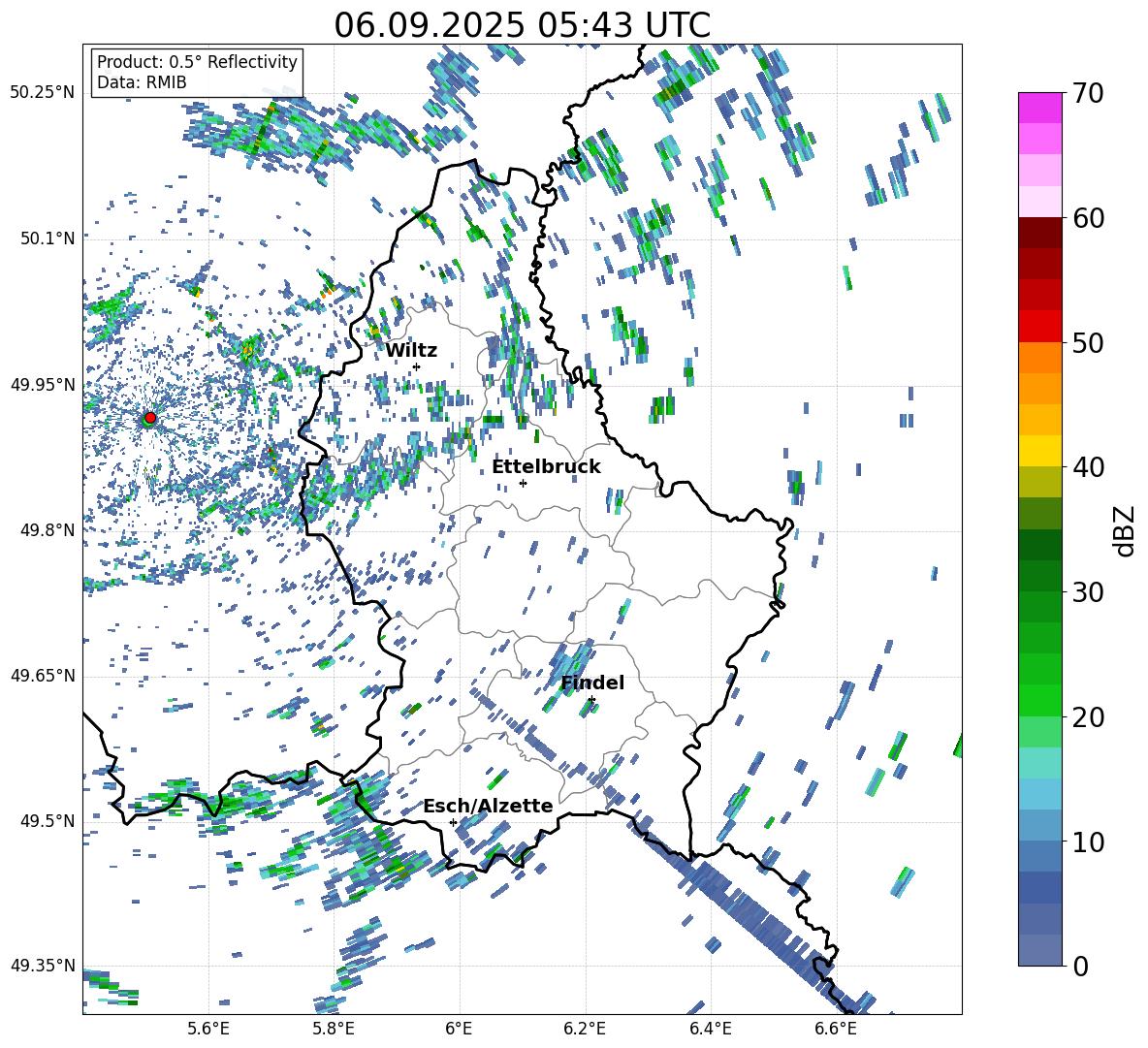Click the dBZ colorbar axis label
Viewport: 1148px width, 1048px height.
pos(1124,530)
